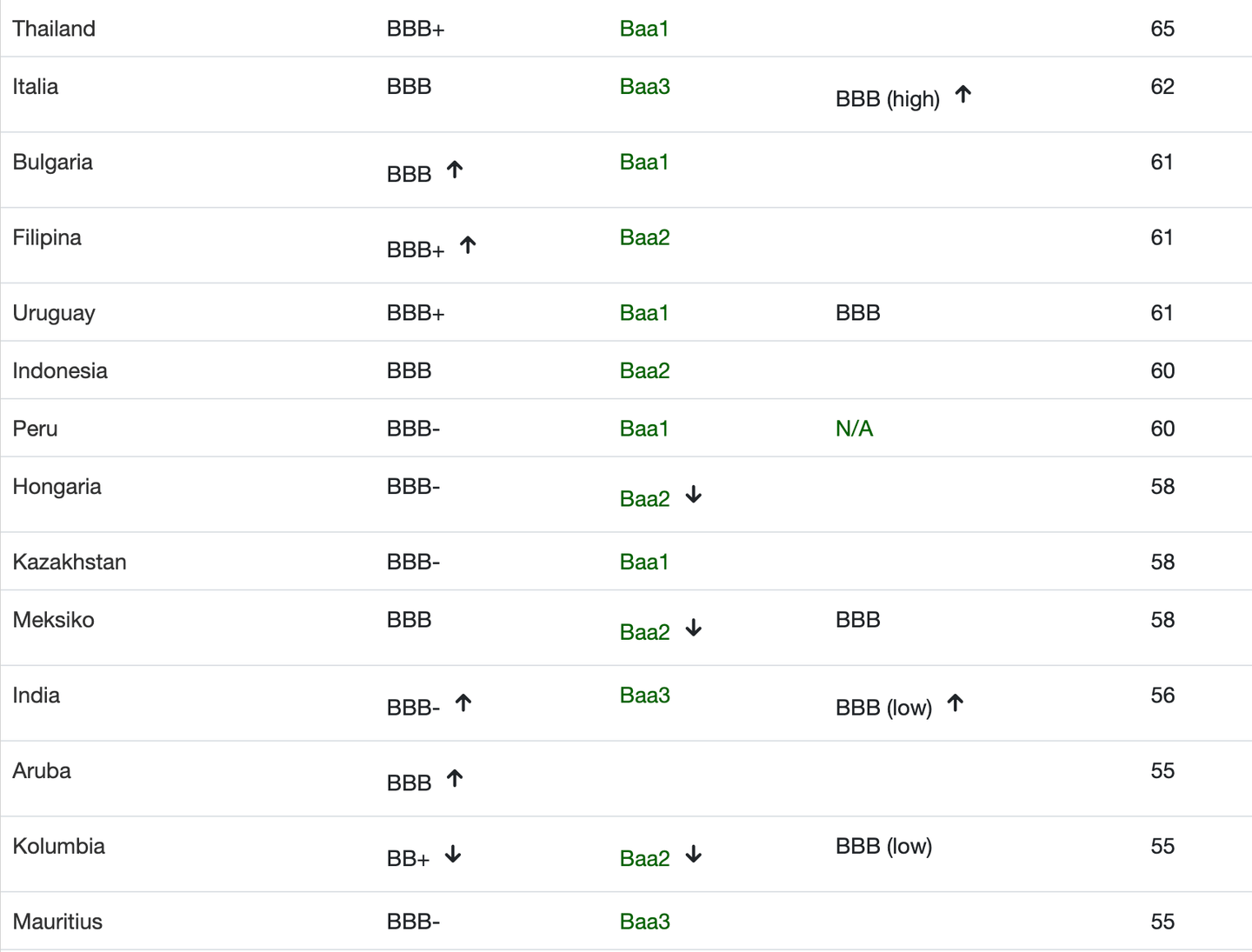Open Uruguay's Baa1 rating link
This screenshot has height=952, width=1252.
point(644,313)
